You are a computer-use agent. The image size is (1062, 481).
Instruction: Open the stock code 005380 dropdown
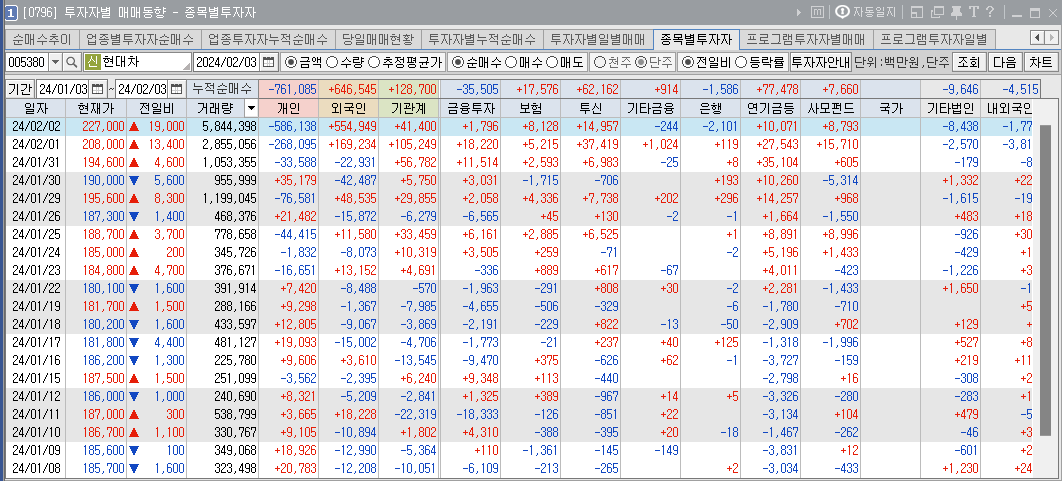click(56, 62)
